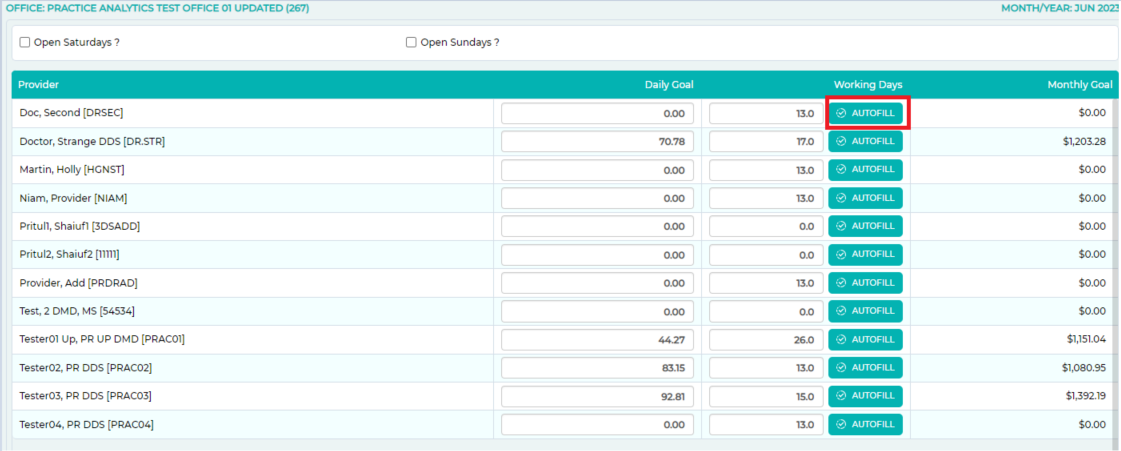Toggle the Open Sundays checkbox

[x=411, y=42]
